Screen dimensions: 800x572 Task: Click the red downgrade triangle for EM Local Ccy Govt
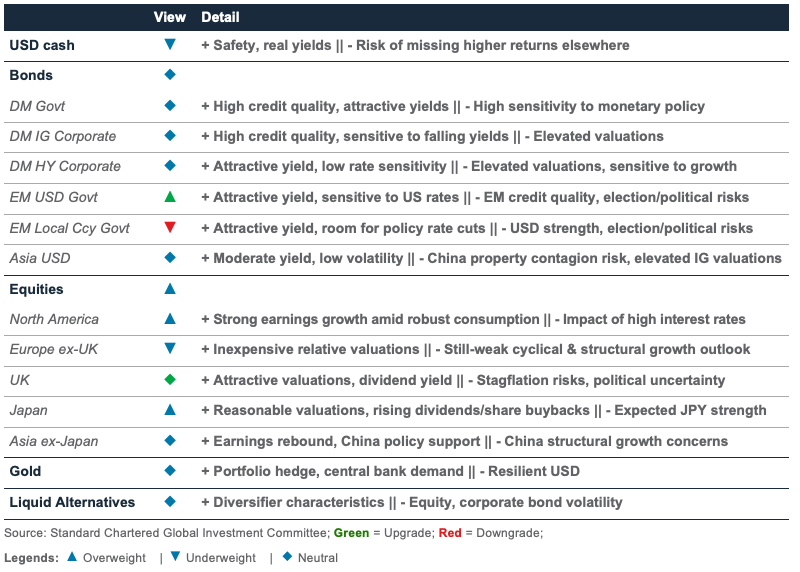pyautogui.click(x=169, y=228)
